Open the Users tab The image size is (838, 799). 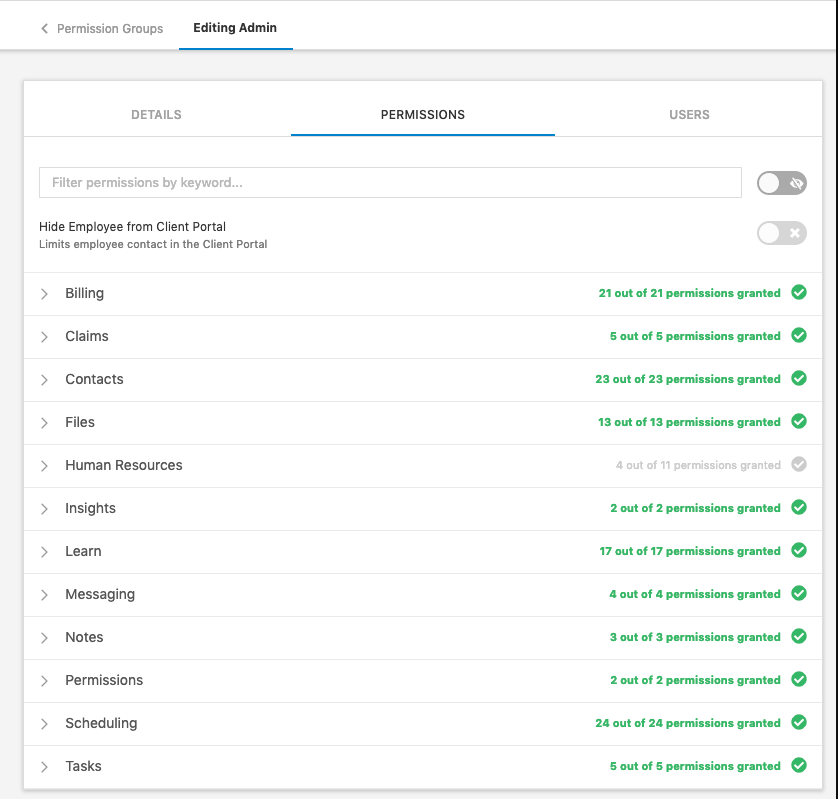[x=689, y=114]
